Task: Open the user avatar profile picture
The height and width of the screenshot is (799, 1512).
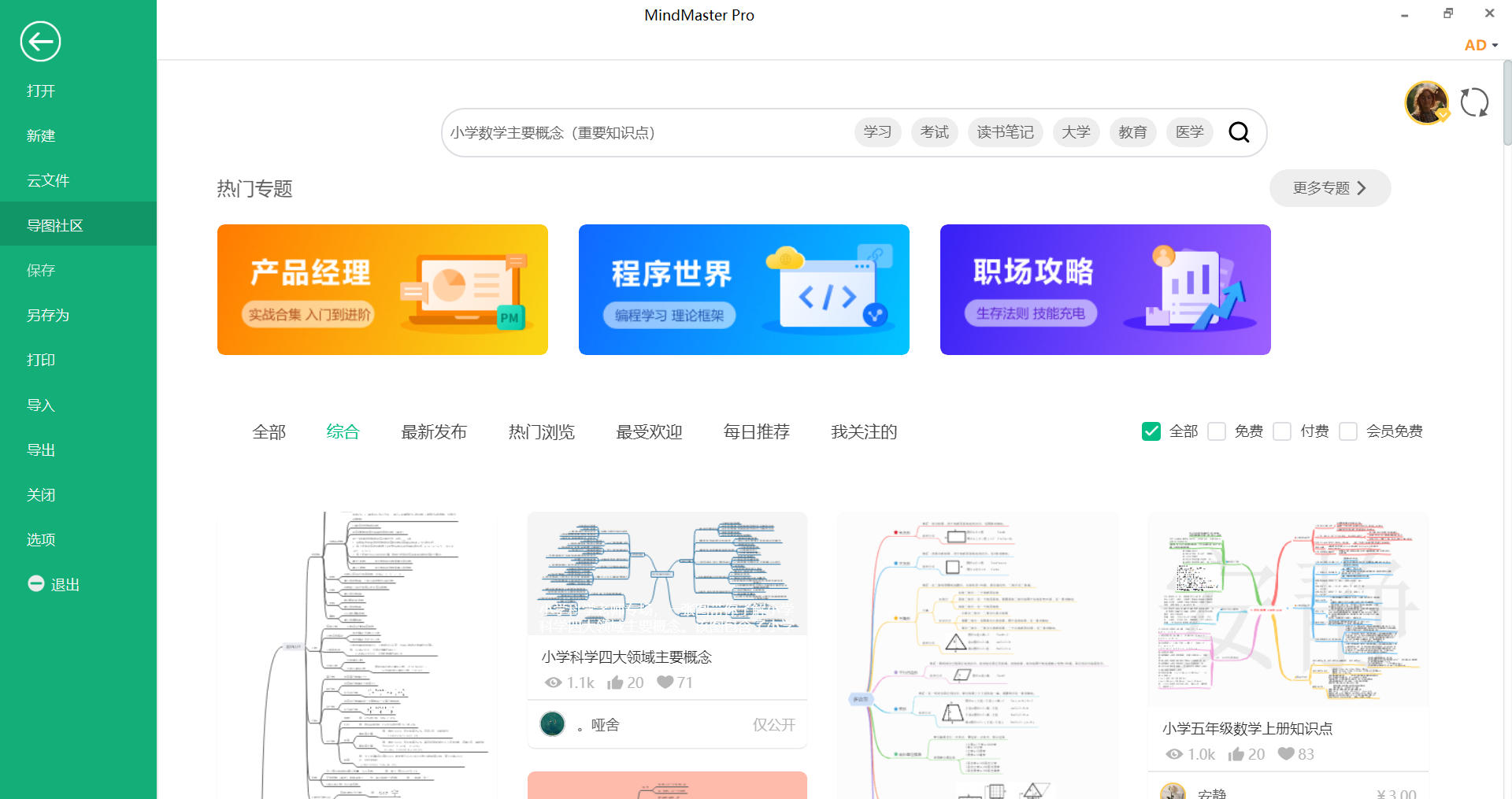Action: click(1427, 102)
